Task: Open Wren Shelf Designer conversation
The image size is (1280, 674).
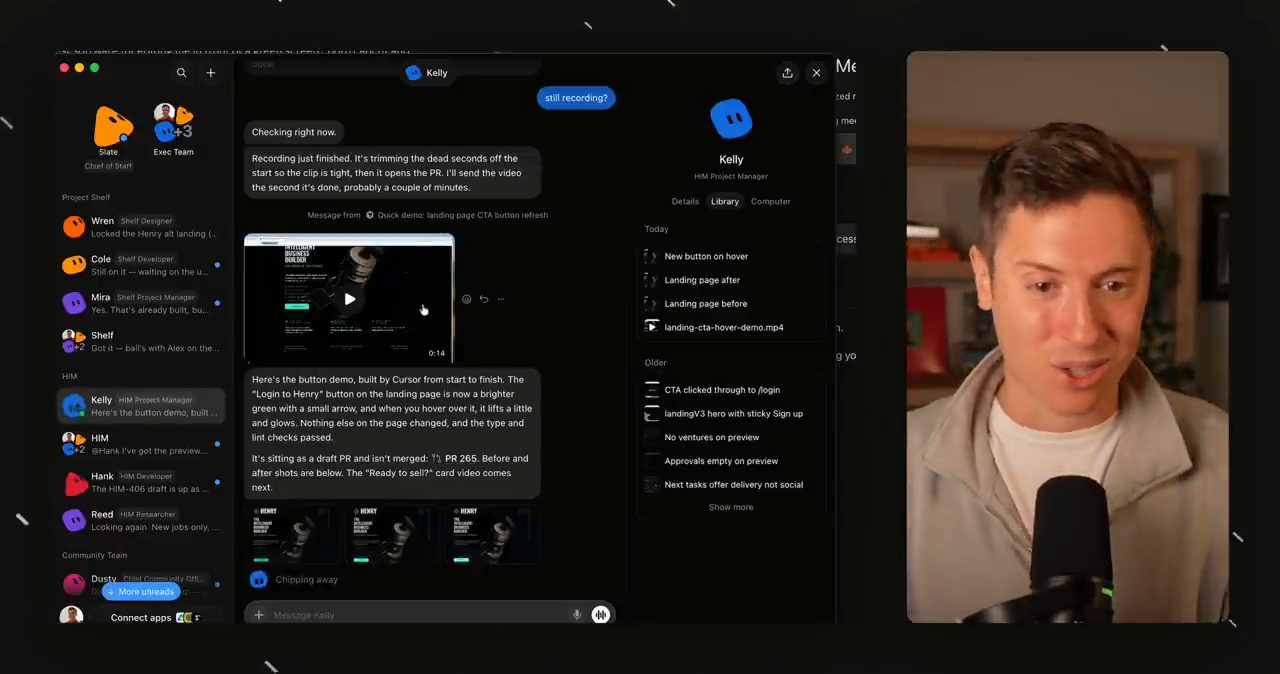Action: click(x=140, y=227)
